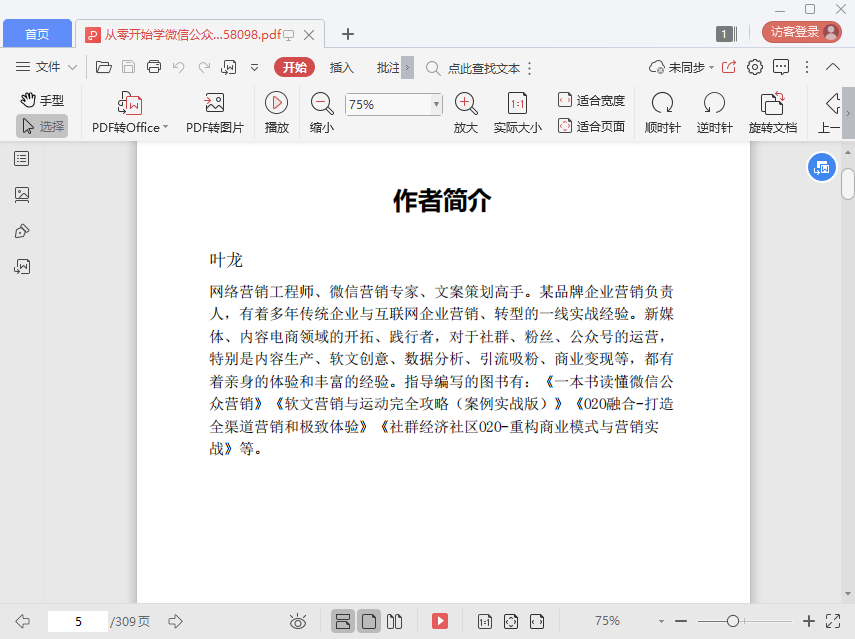Click the 访客登录 login button
Screen dimensions: 855x639
point(802,32)
